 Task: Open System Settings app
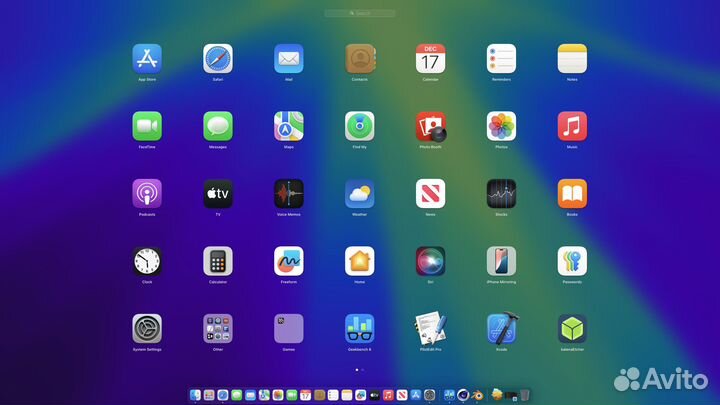pos(147,329)
